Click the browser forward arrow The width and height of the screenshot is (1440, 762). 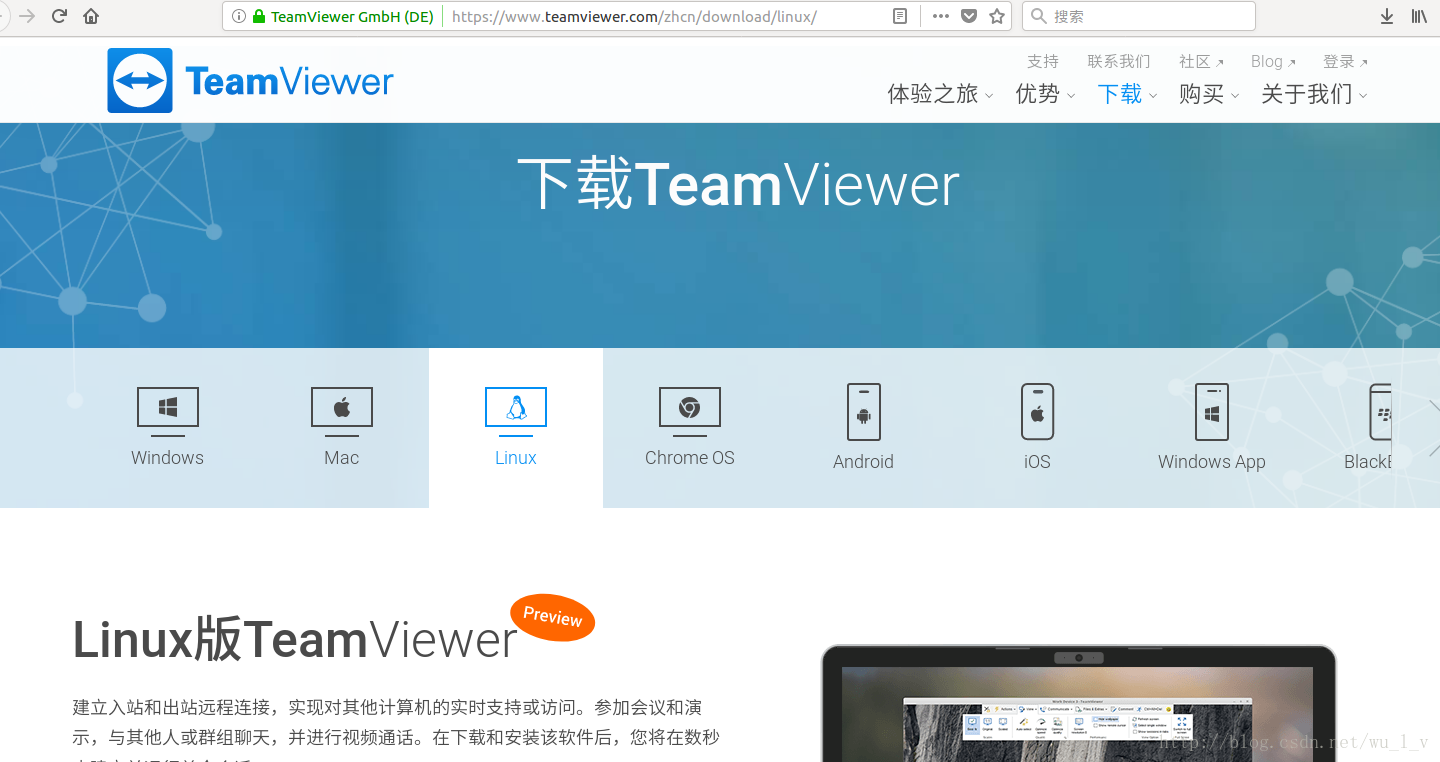27,16
